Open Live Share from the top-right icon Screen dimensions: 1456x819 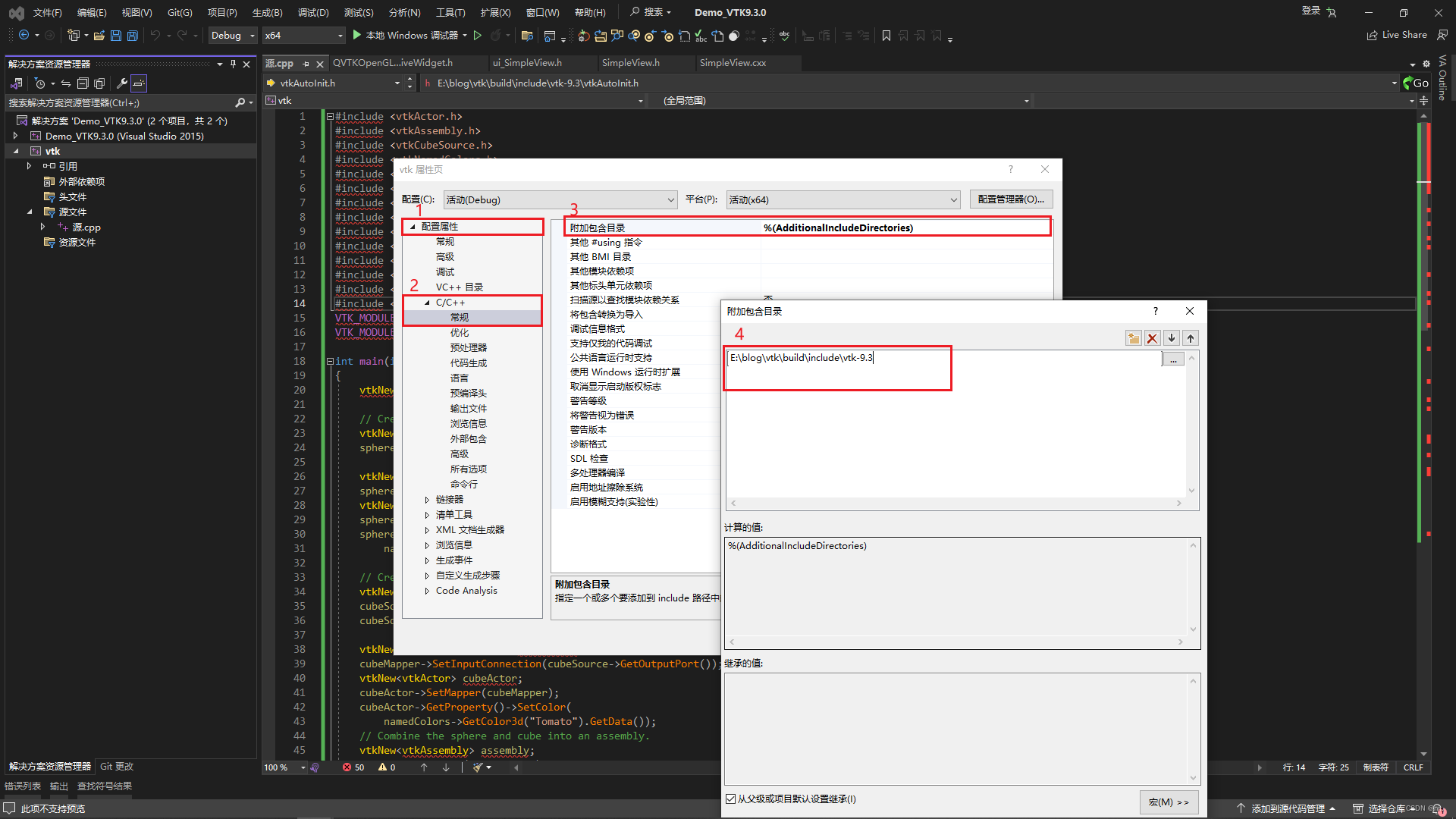[x=1398, y=35]
